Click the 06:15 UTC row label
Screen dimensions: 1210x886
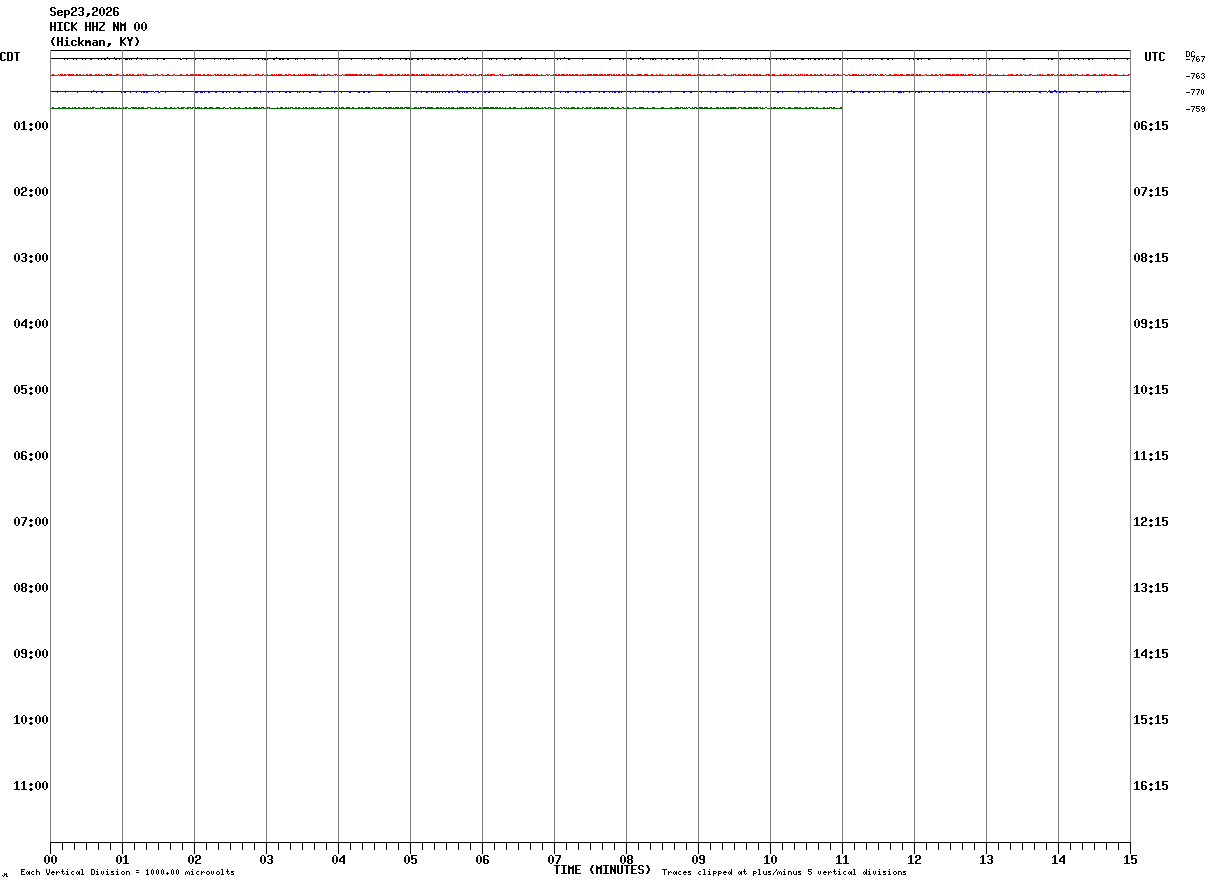(x=1151, y=125)
